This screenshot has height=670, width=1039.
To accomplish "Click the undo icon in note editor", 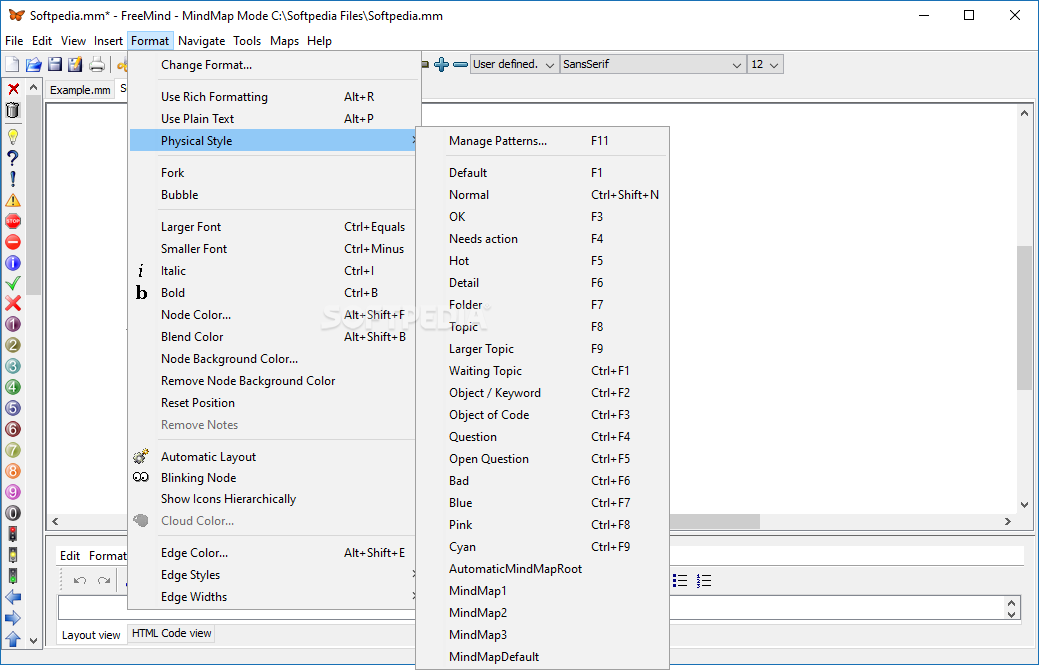I will (x=80, y=581).
